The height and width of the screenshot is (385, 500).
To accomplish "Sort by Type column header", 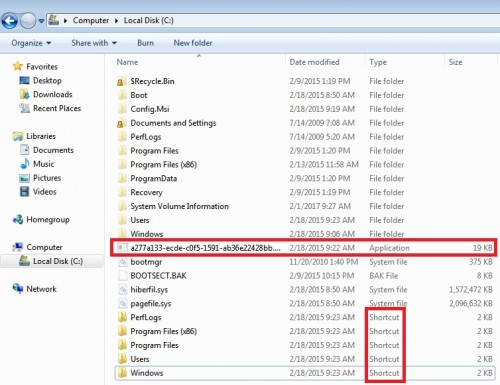I will click(x=378, y=62).
